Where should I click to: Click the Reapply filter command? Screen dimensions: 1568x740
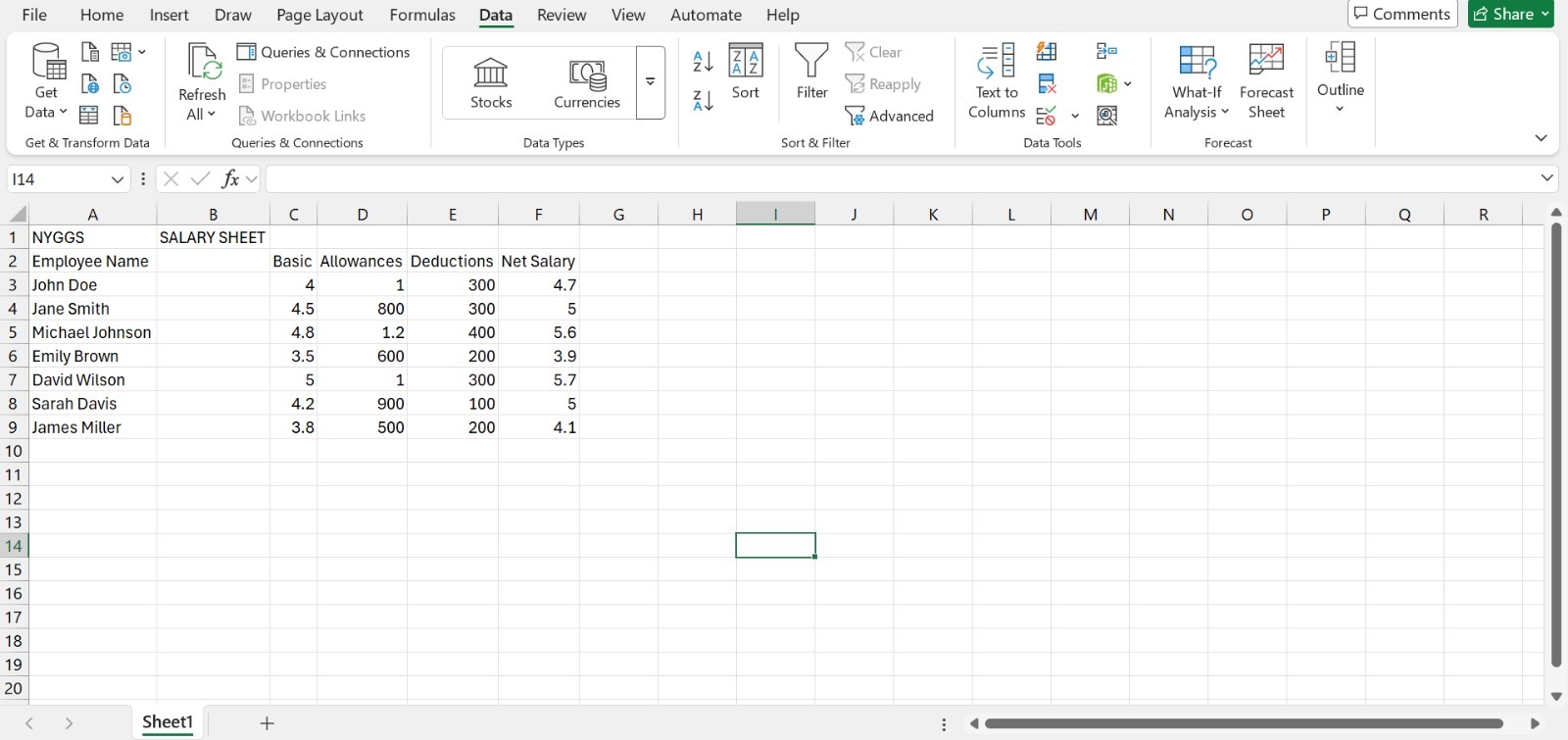883,84
